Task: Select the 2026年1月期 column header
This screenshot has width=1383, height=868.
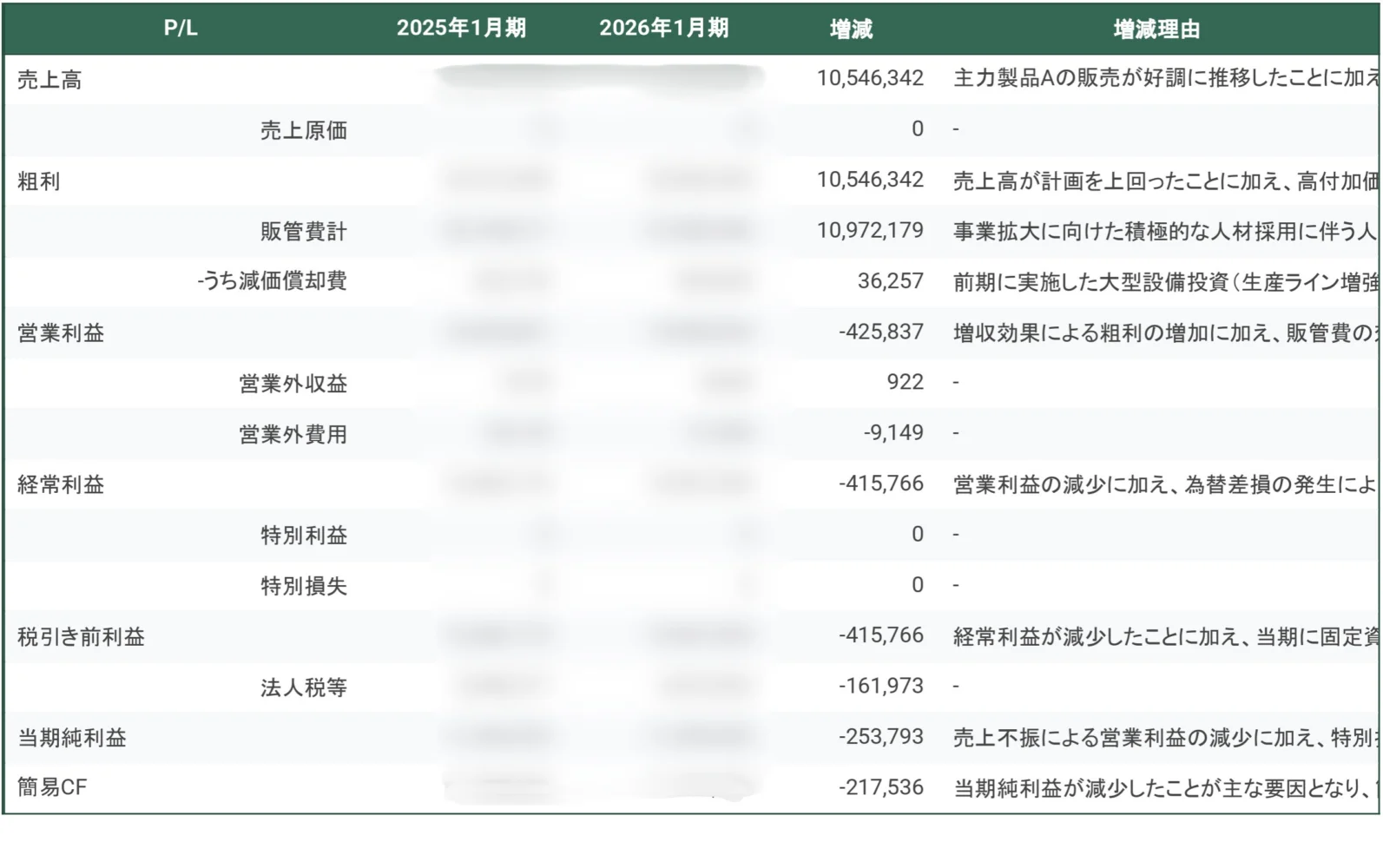Action: coord(663,28)
